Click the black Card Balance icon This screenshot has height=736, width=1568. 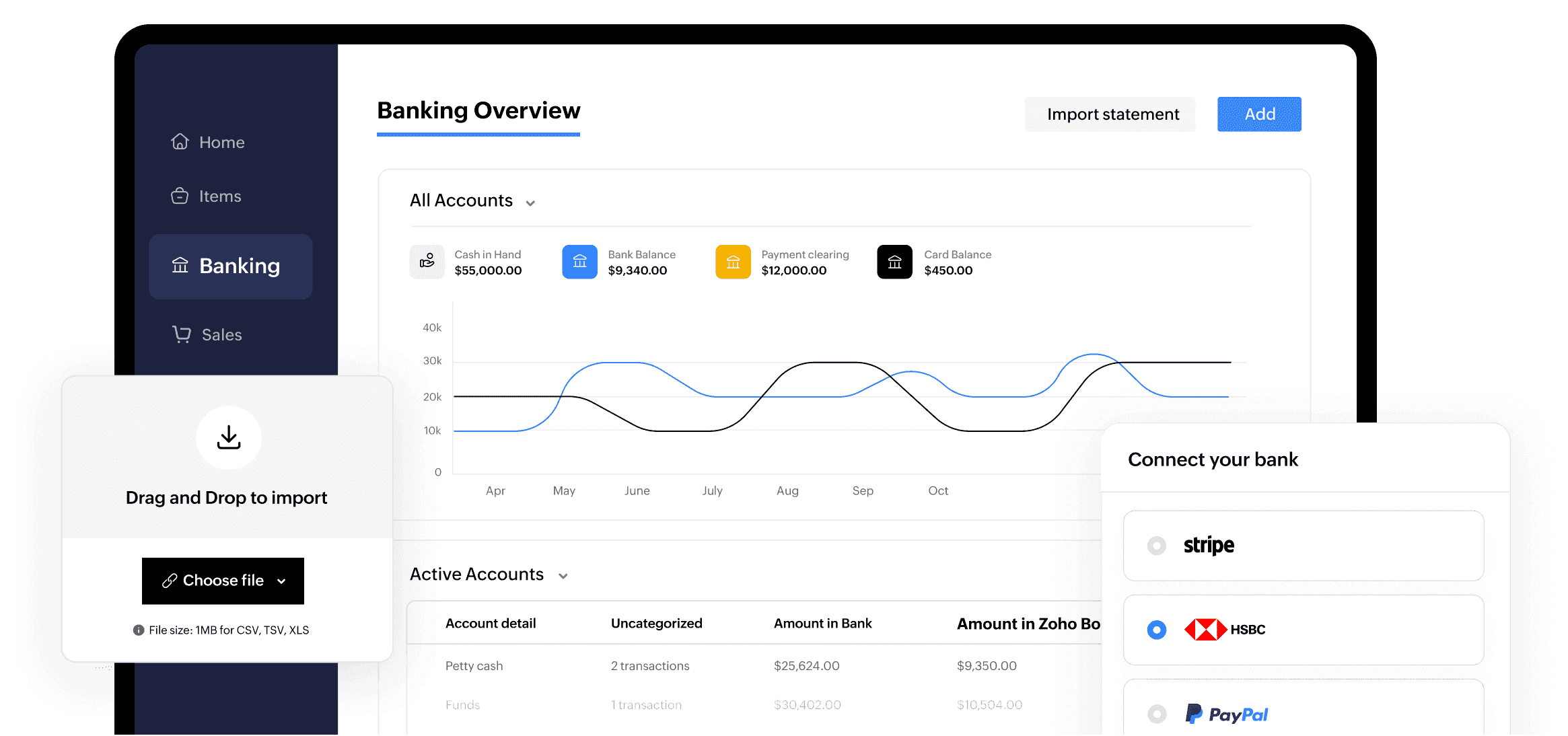pyautogui.click(x=894, y=262)
